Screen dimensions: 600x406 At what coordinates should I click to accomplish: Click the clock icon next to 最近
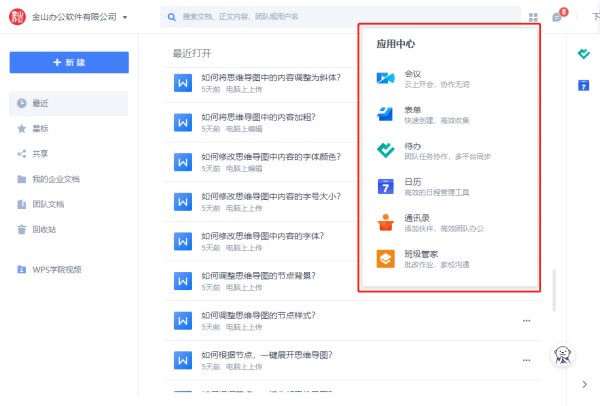[x=22, y=103]
